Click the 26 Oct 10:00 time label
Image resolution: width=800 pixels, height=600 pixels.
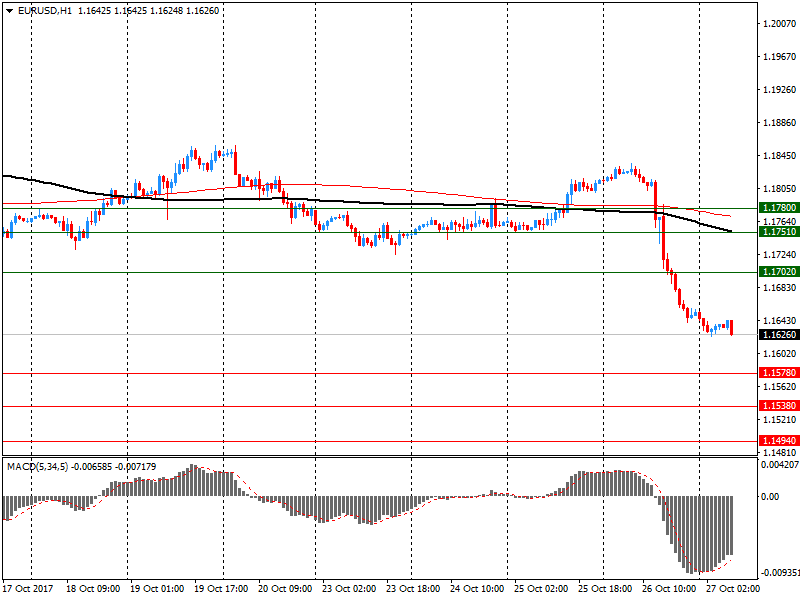point(669,589)
